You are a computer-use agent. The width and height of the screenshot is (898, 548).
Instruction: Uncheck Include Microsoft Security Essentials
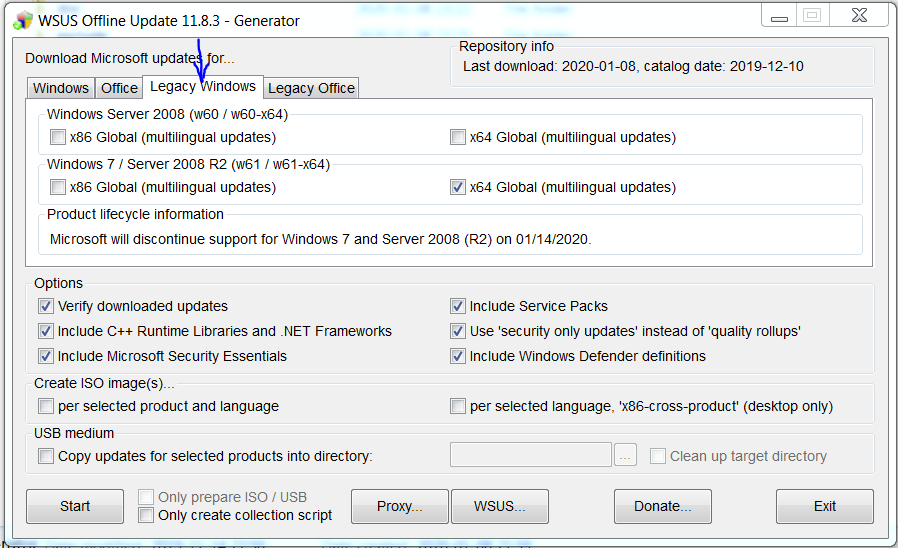pos(46,356)
